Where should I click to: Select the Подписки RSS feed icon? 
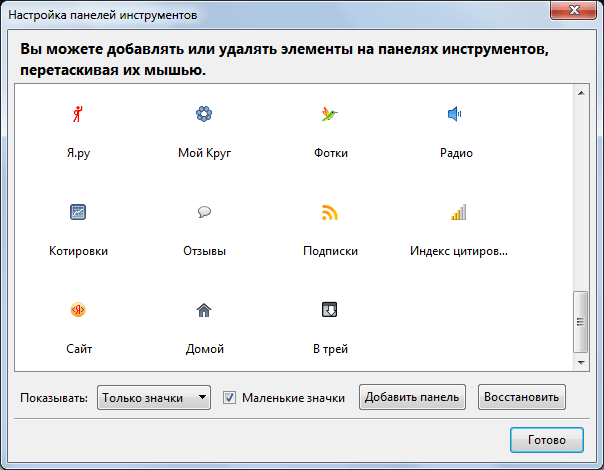pyautogui.click(x=330, y=212)
